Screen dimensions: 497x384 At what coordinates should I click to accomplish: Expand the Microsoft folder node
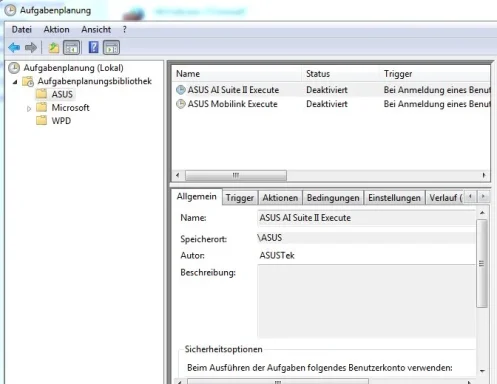tap(29, 108)
